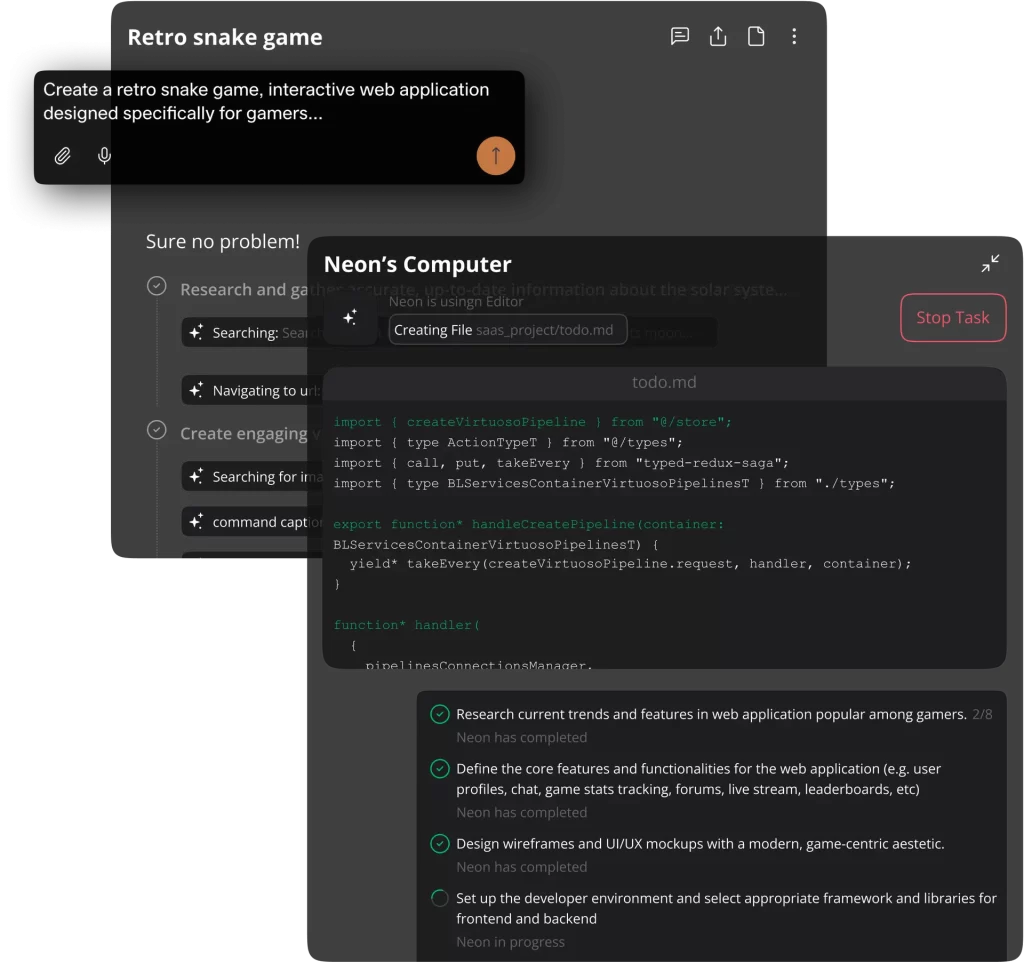Viewport: 1024px width, 962px height.
Task: Click the sparkle icon beside Neon editor status
Action: (350, 318)
